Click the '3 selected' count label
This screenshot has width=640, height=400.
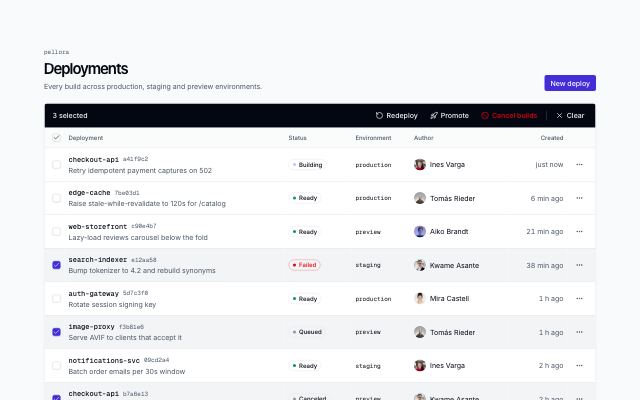70,116
